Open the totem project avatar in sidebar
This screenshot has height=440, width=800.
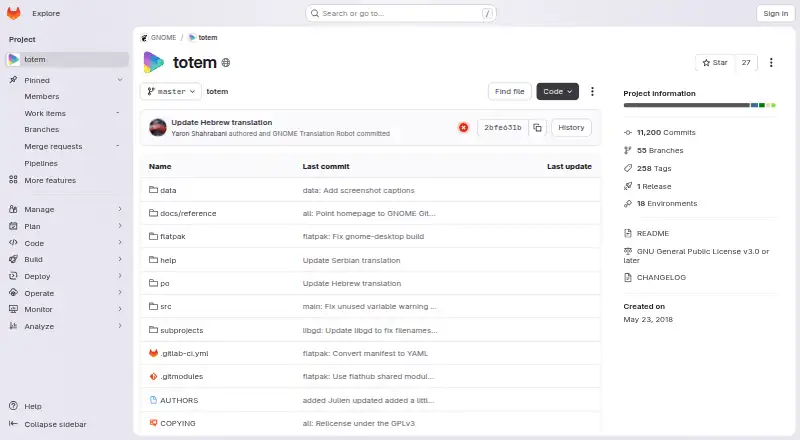14,59
